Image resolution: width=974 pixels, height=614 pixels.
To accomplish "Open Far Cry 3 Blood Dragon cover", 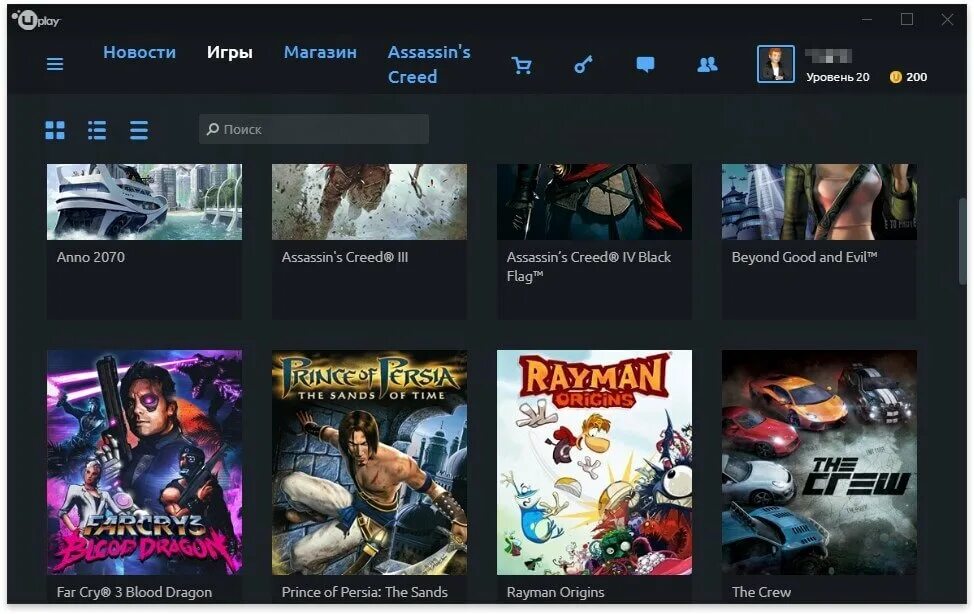I will (144, 462).
